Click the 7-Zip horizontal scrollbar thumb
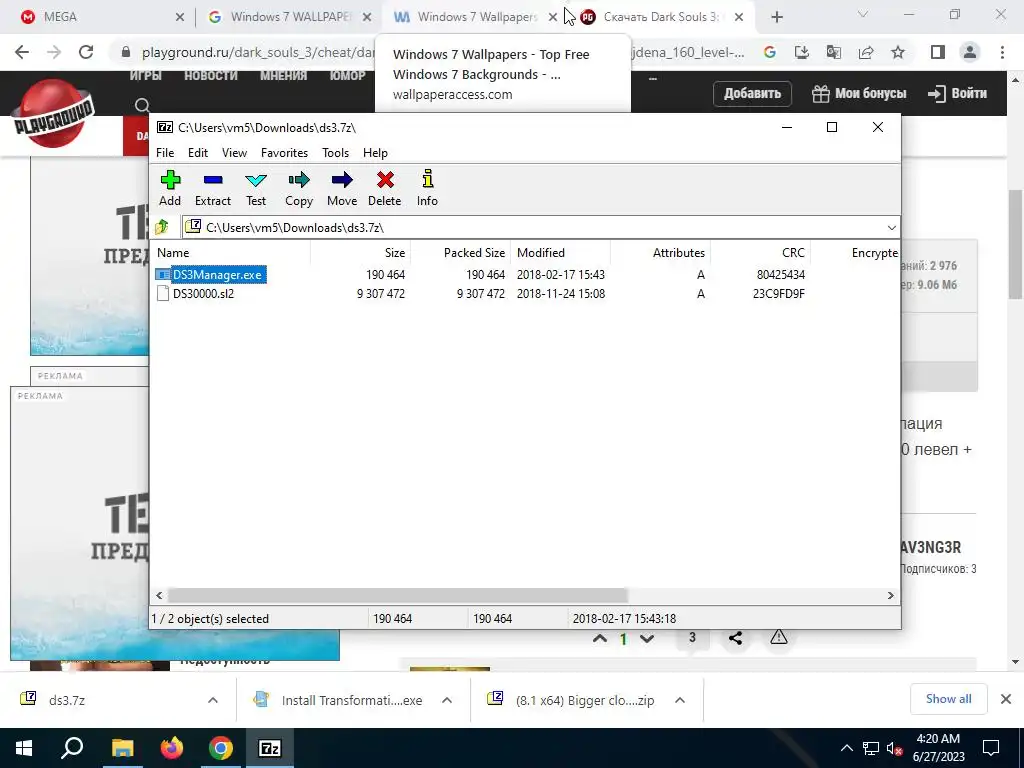 coord(397,596)
